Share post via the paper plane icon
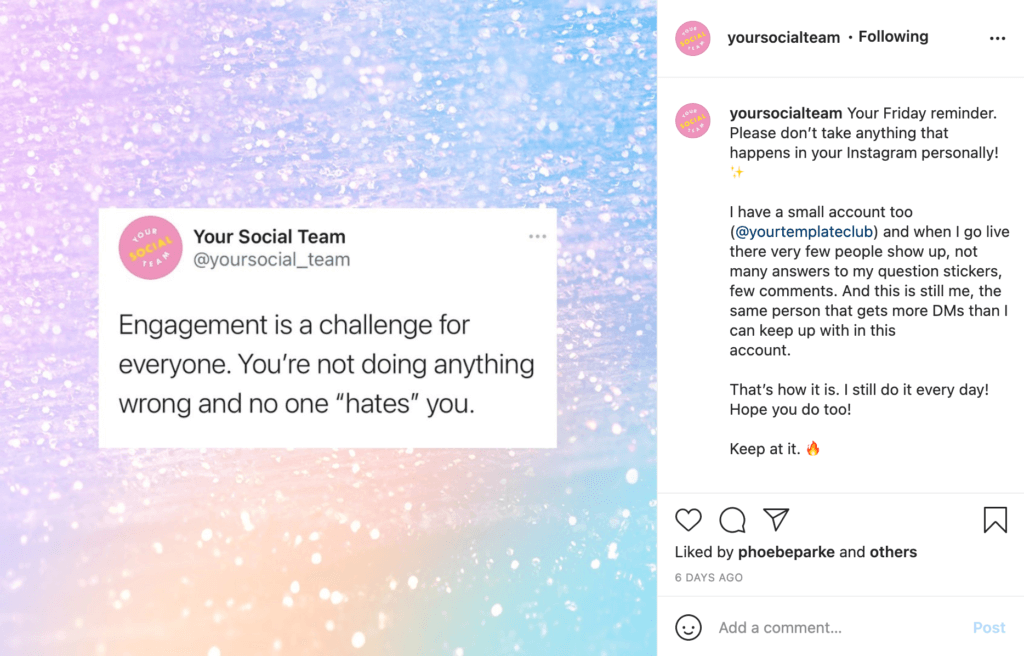 [776, 519]
